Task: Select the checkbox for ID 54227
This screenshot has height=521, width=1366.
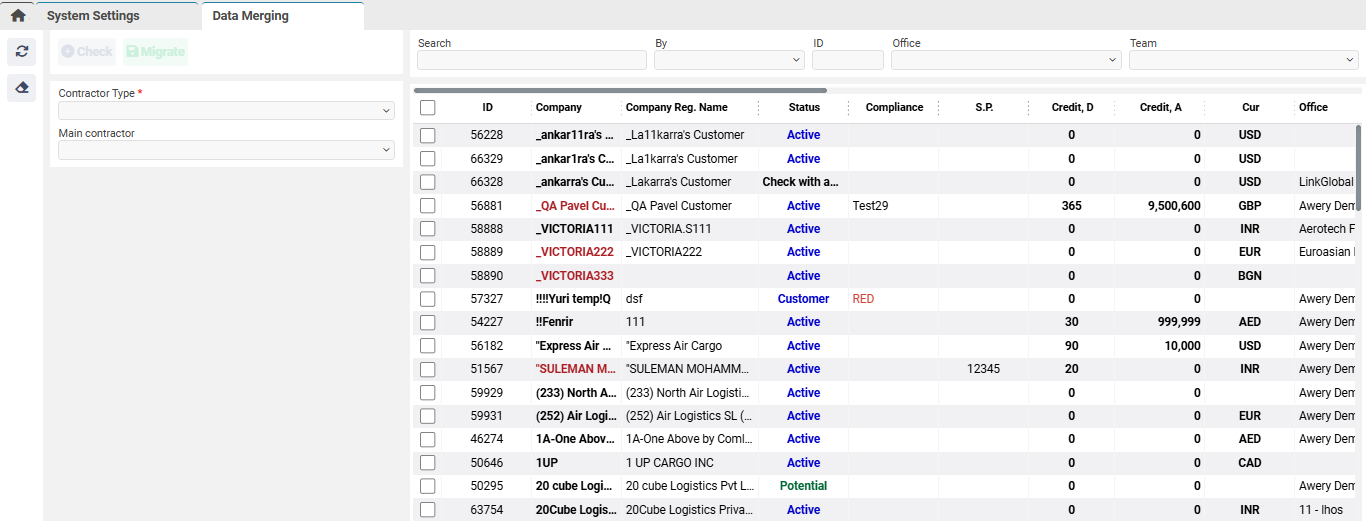Action: pyautogui.click(x=428, y=322)
